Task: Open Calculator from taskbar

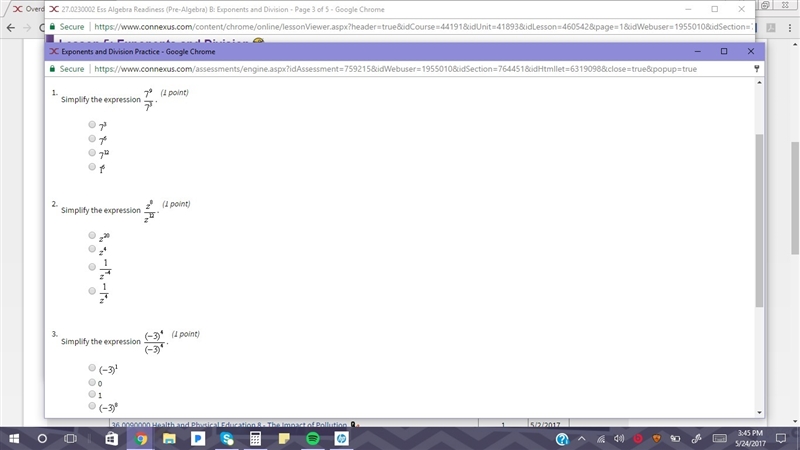Action: (255, 439)
